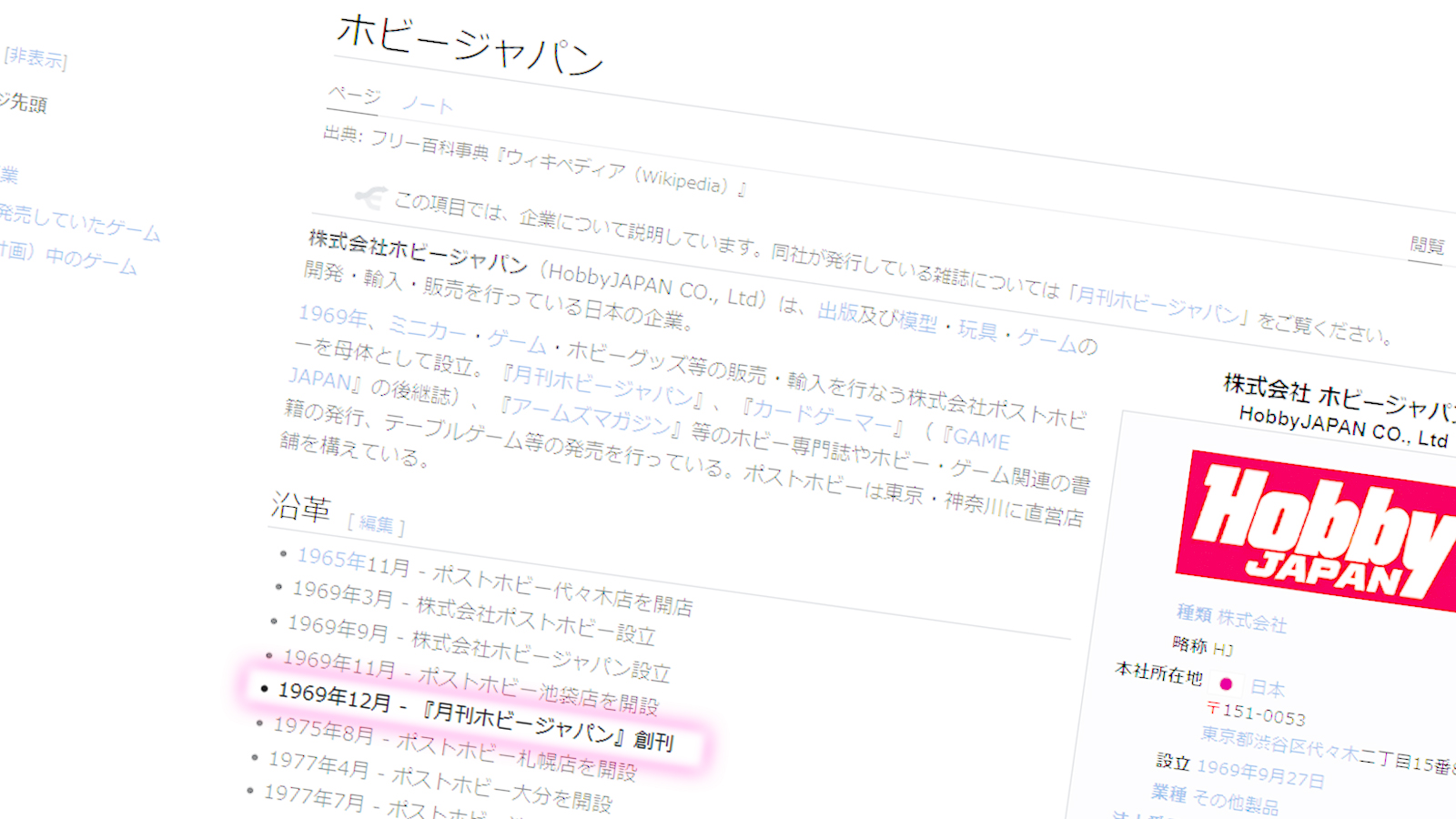Screen dimensions: 1456x819
Task: Open the 1965年 link in the history list
Action: pos(331,558)
